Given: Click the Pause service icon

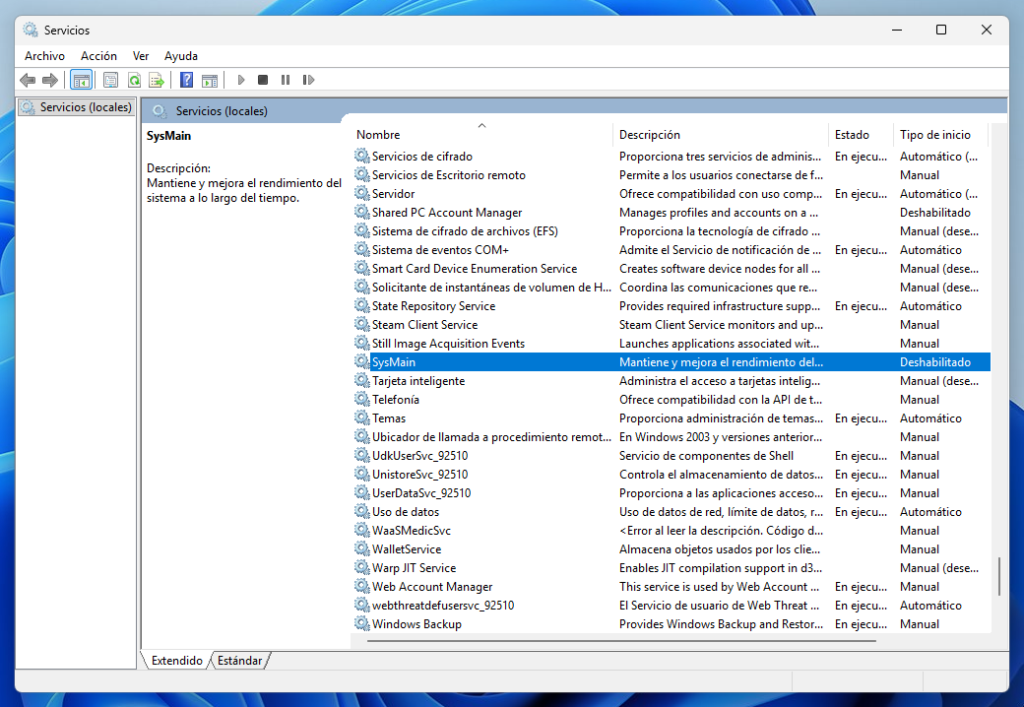Looking at the screenshot, I should point(285,80).
